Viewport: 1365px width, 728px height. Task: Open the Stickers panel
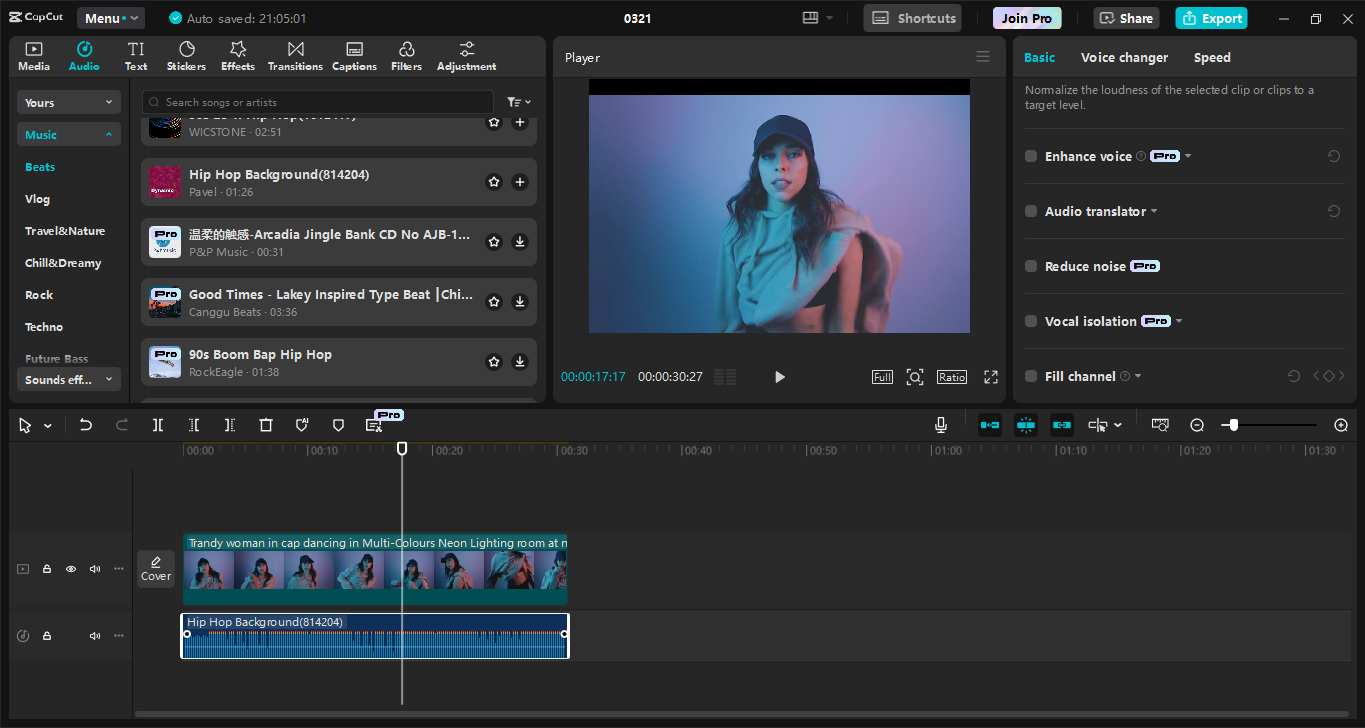[x=186, y=55]
